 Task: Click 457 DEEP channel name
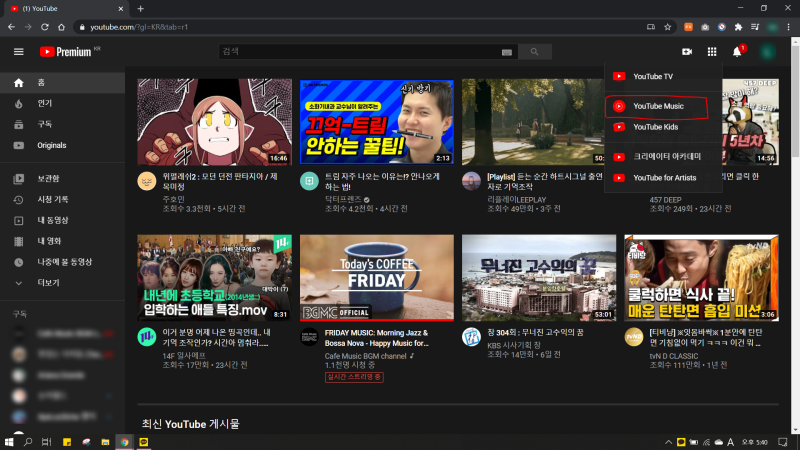tap(665, 199)
